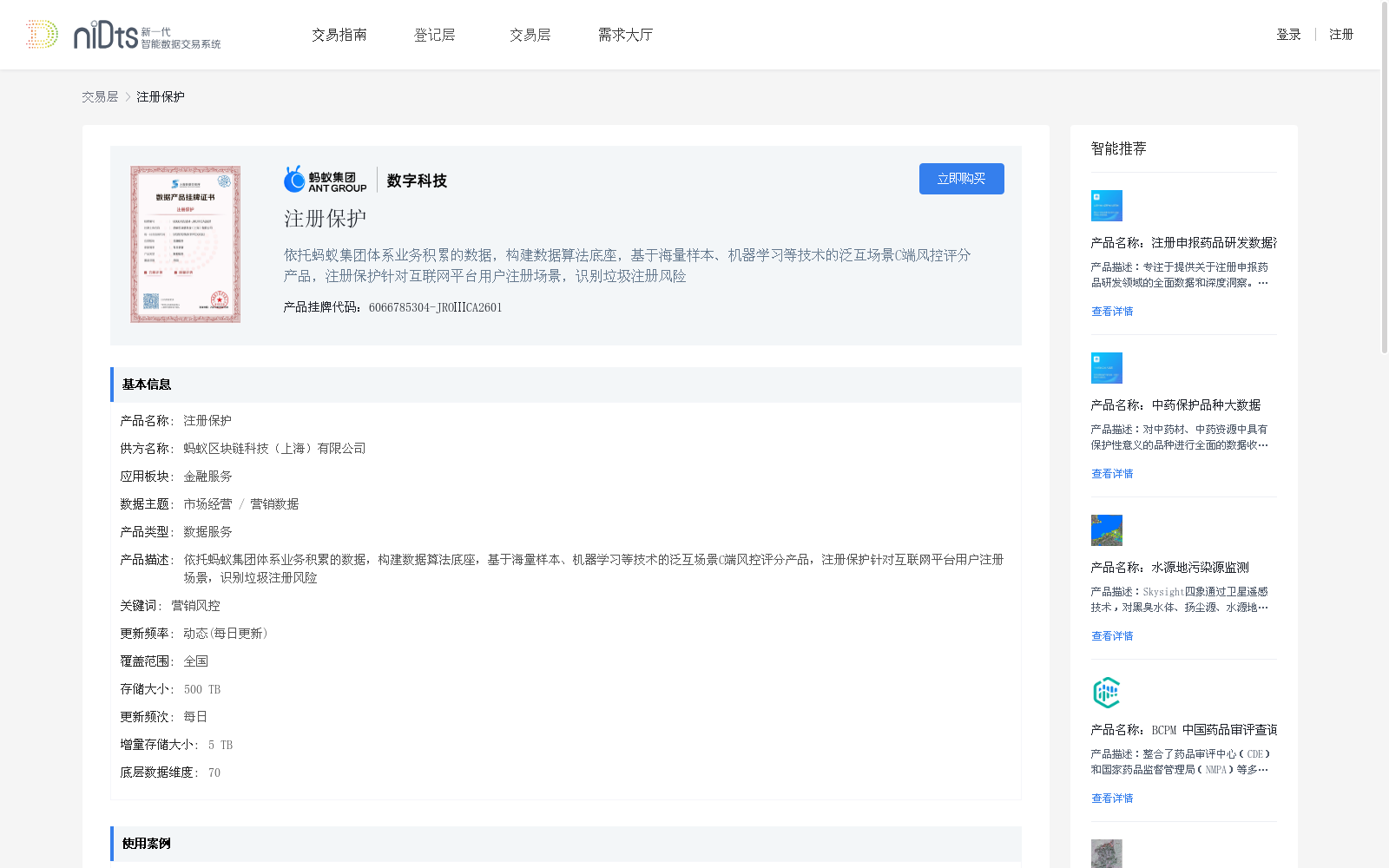Screen dimensions: 1389x868
Task: Open the gray thumbnail below BCPM item
Action: click(x=1107, y=854)
